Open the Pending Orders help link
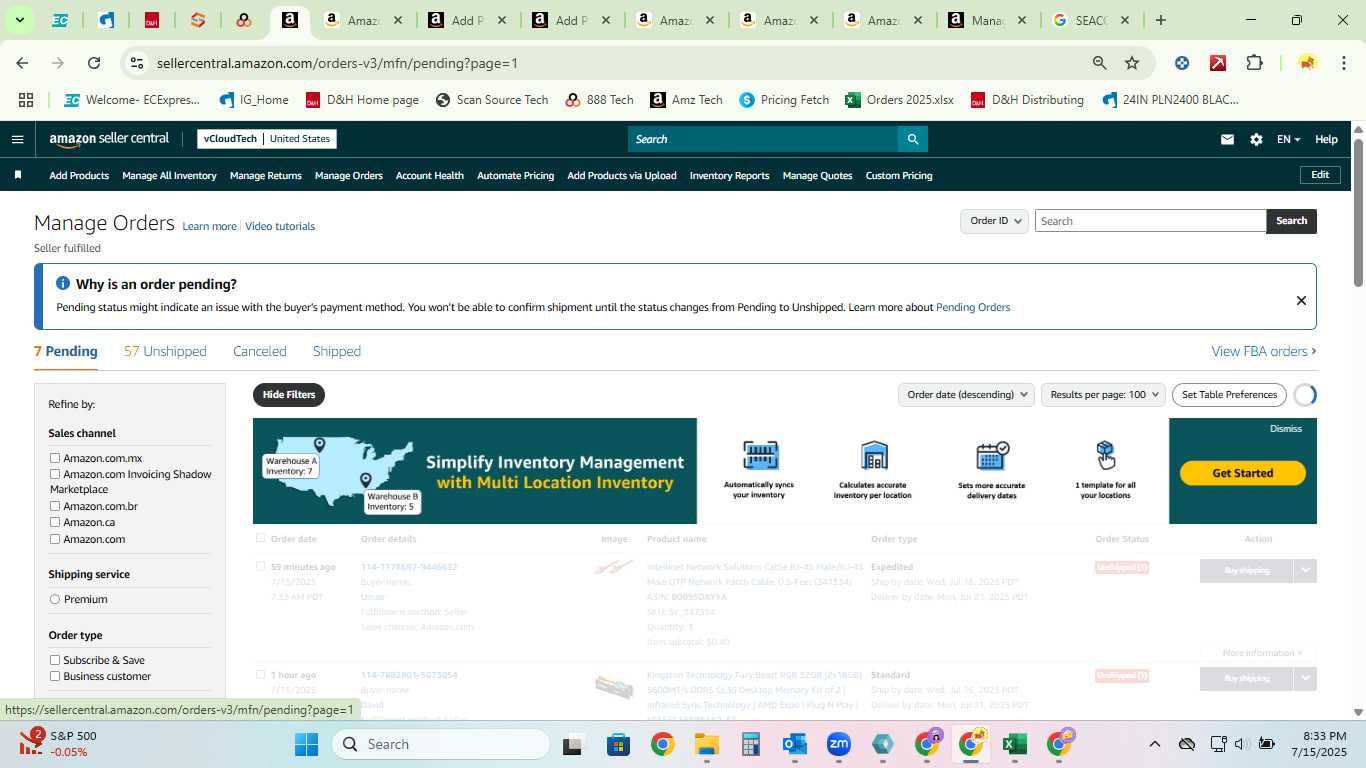The height and width of the screenshot is (768, 1366). tap(973, 307)
